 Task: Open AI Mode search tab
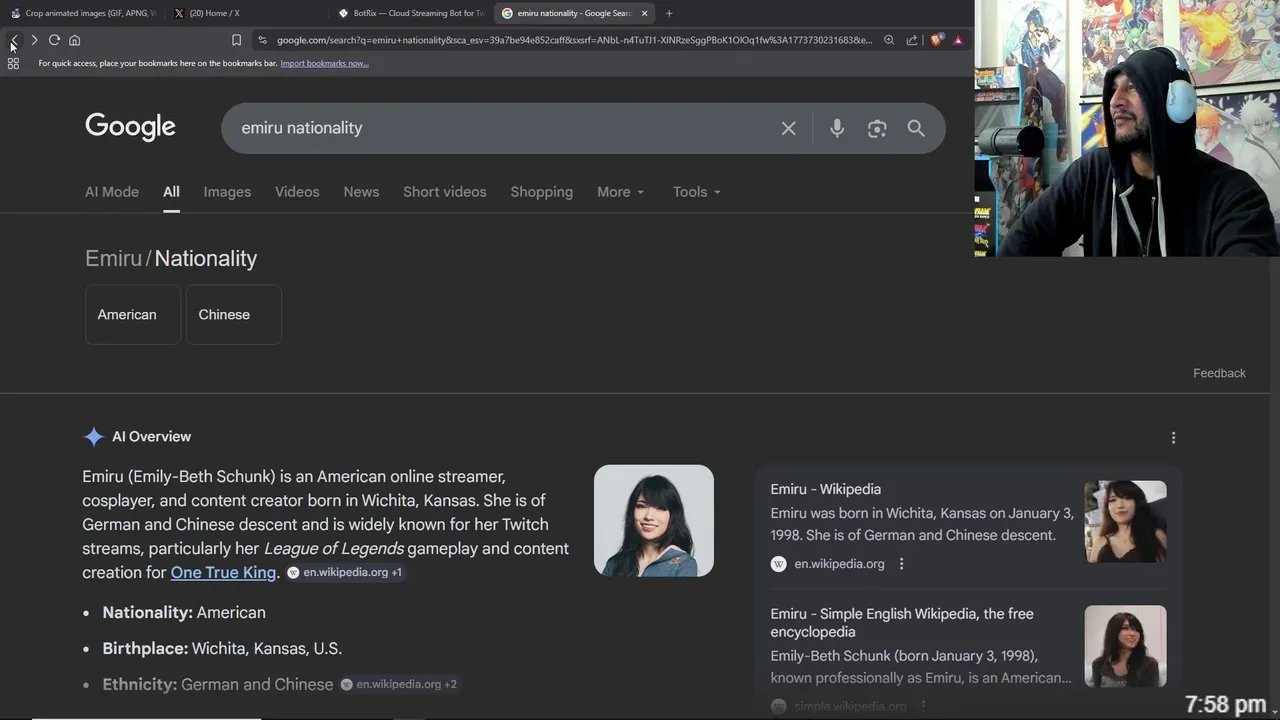(112, 192)
